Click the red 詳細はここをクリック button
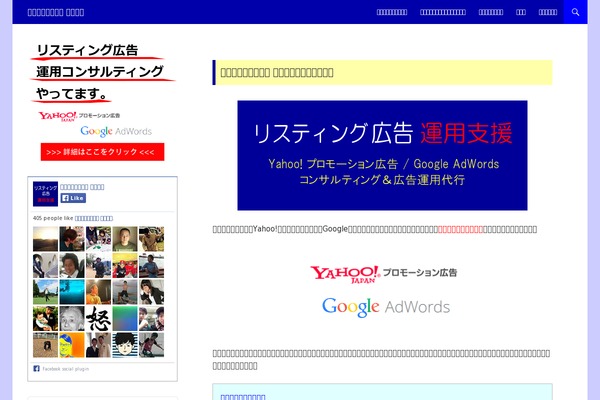This screenshot has width=600, height=400. pos(103,152)
